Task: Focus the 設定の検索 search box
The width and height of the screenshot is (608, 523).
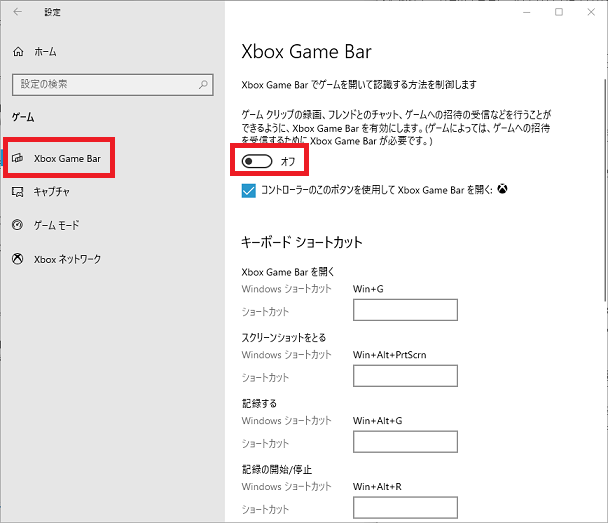Action: [112, 85]
